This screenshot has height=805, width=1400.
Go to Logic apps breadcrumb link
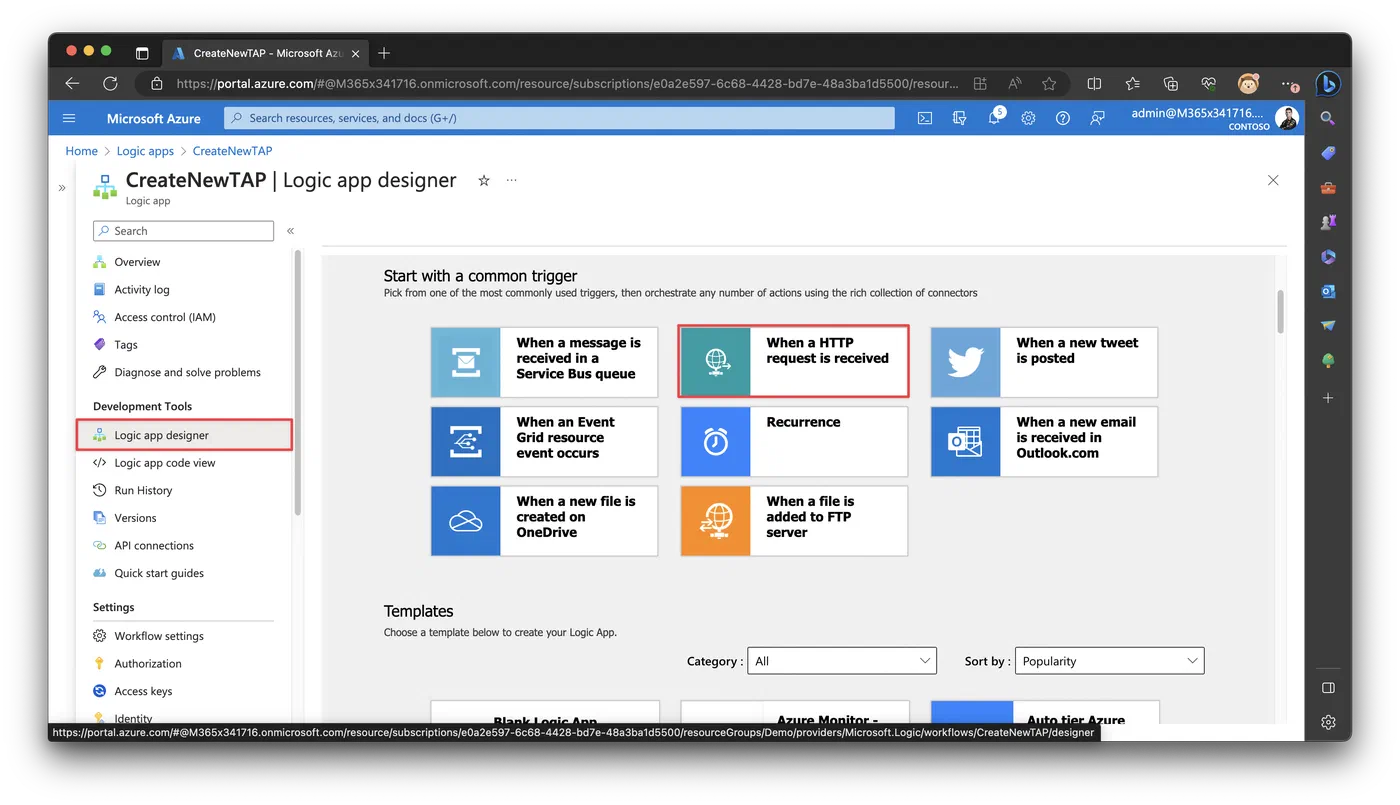[x=145, y=151]
